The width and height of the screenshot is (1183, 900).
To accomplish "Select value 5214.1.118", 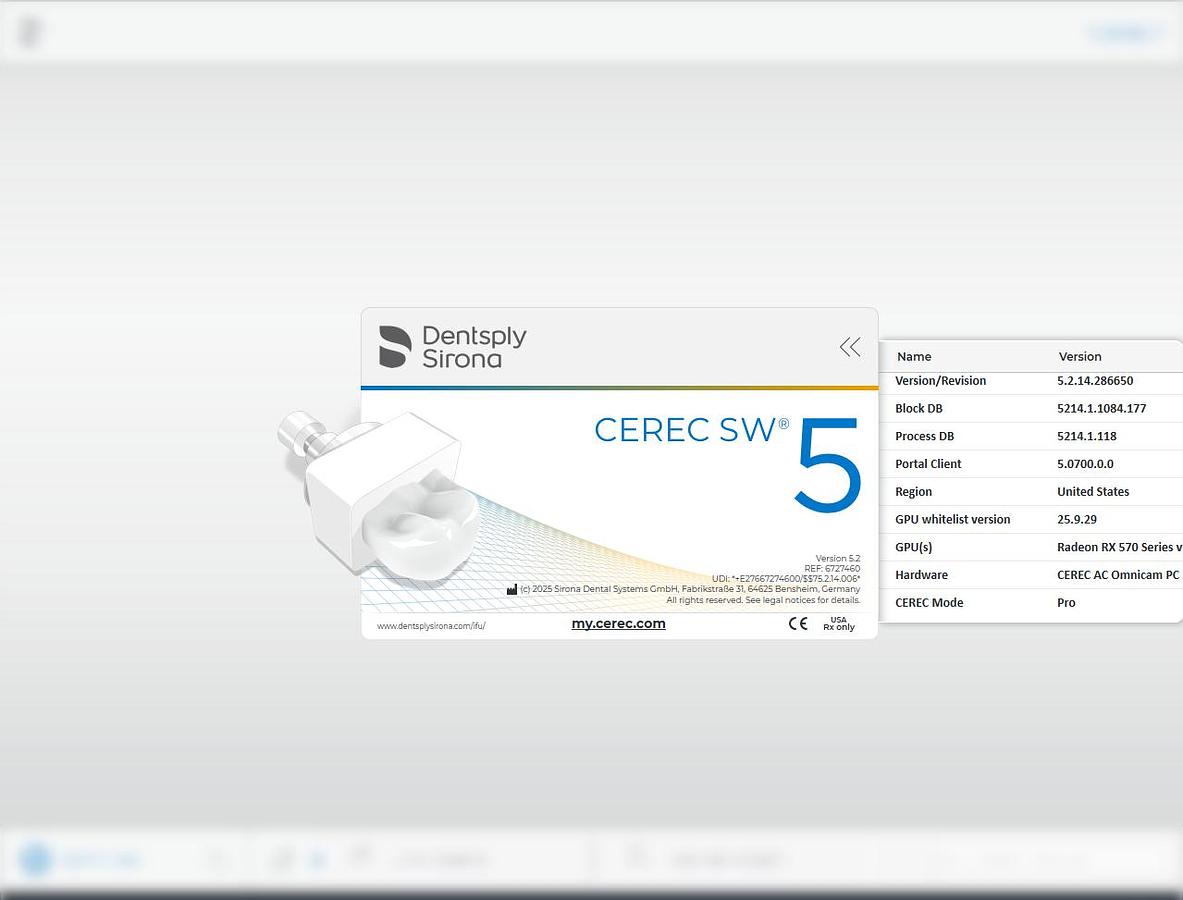I will (x=1086, y=437).
